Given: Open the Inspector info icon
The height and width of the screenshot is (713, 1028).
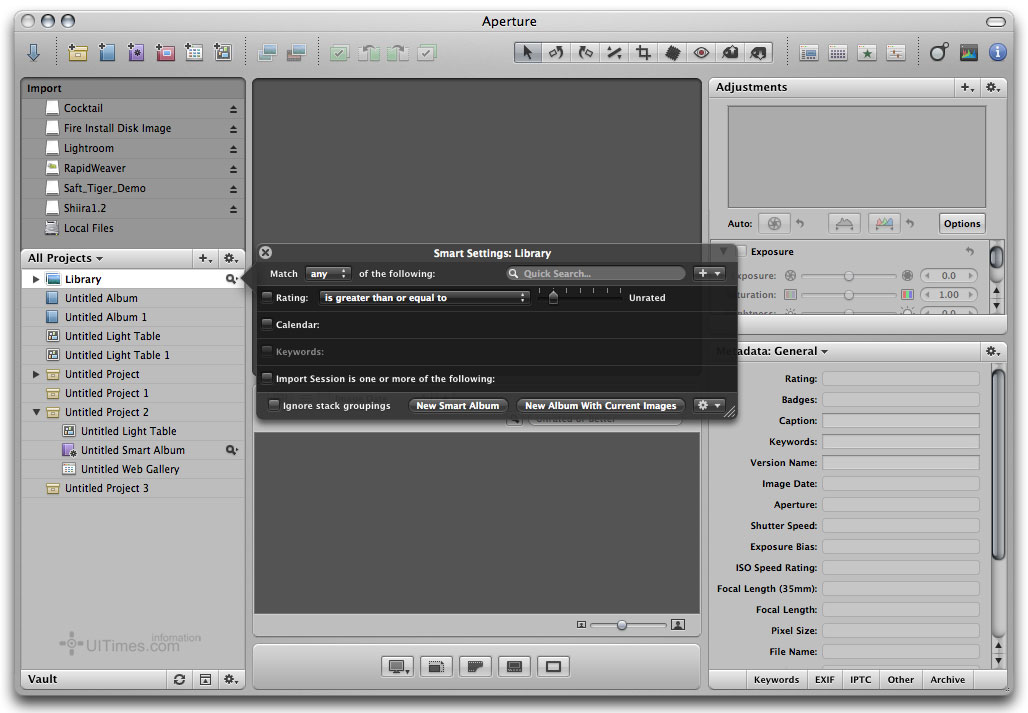Looking at the screenshot, I should tap(998, 52).
